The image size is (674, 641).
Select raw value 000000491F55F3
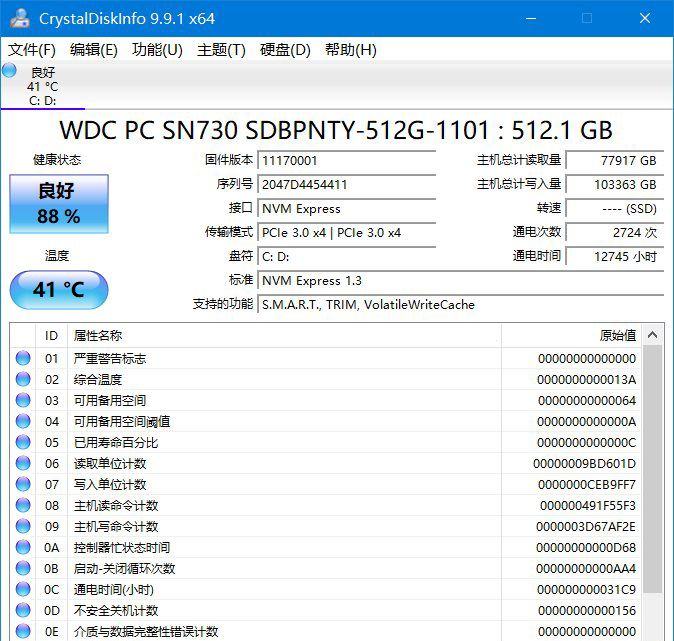pyautogui.click(x=588, y=506)
